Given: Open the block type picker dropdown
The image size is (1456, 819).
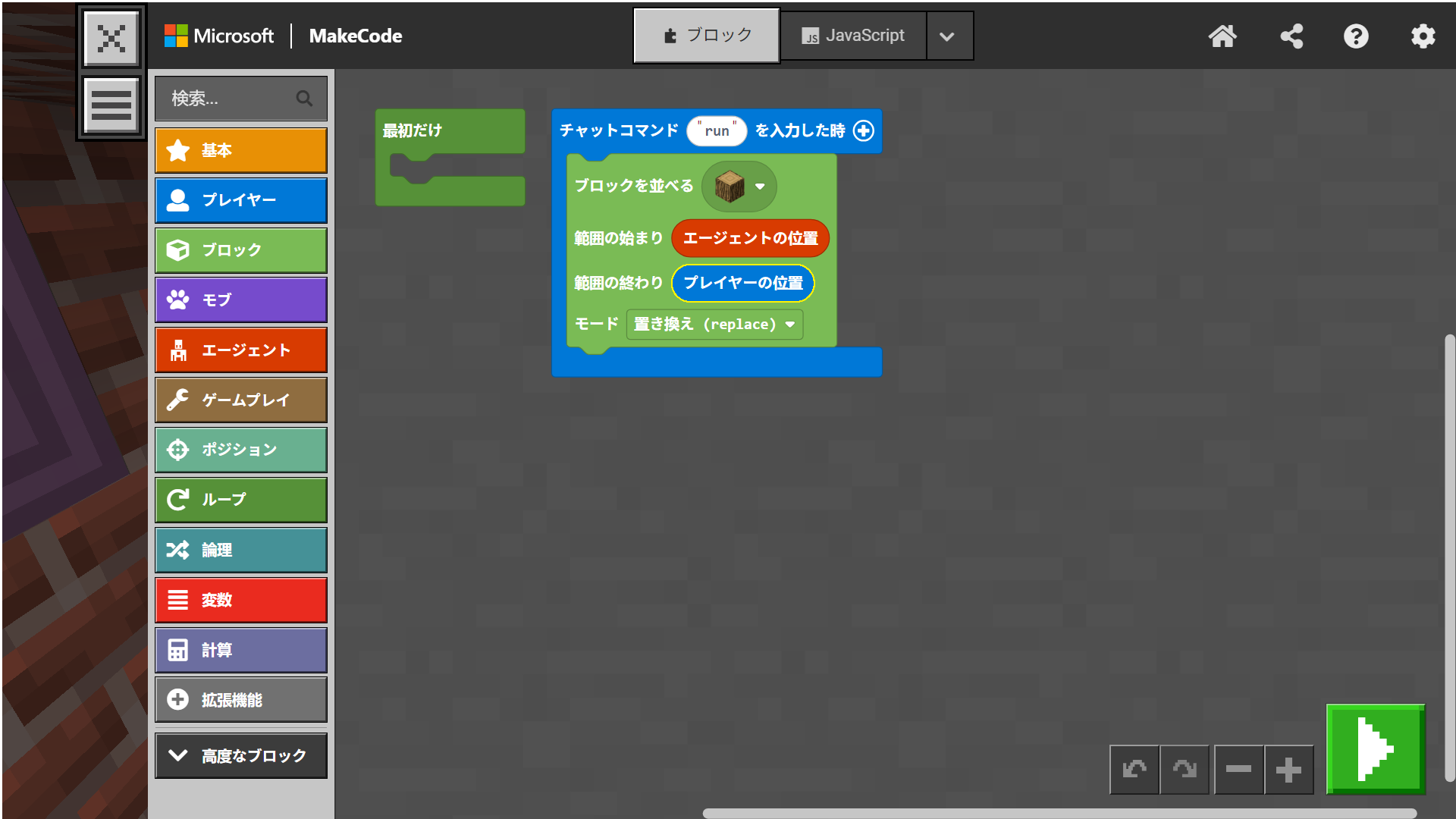Looking at the screenshot, I should [x=739, y=187].
